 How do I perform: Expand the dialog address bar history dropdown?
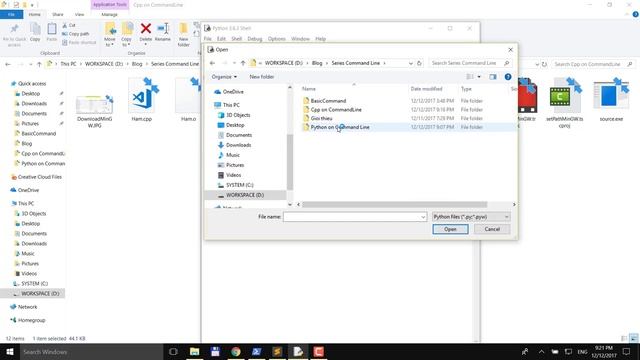[411, 63]
